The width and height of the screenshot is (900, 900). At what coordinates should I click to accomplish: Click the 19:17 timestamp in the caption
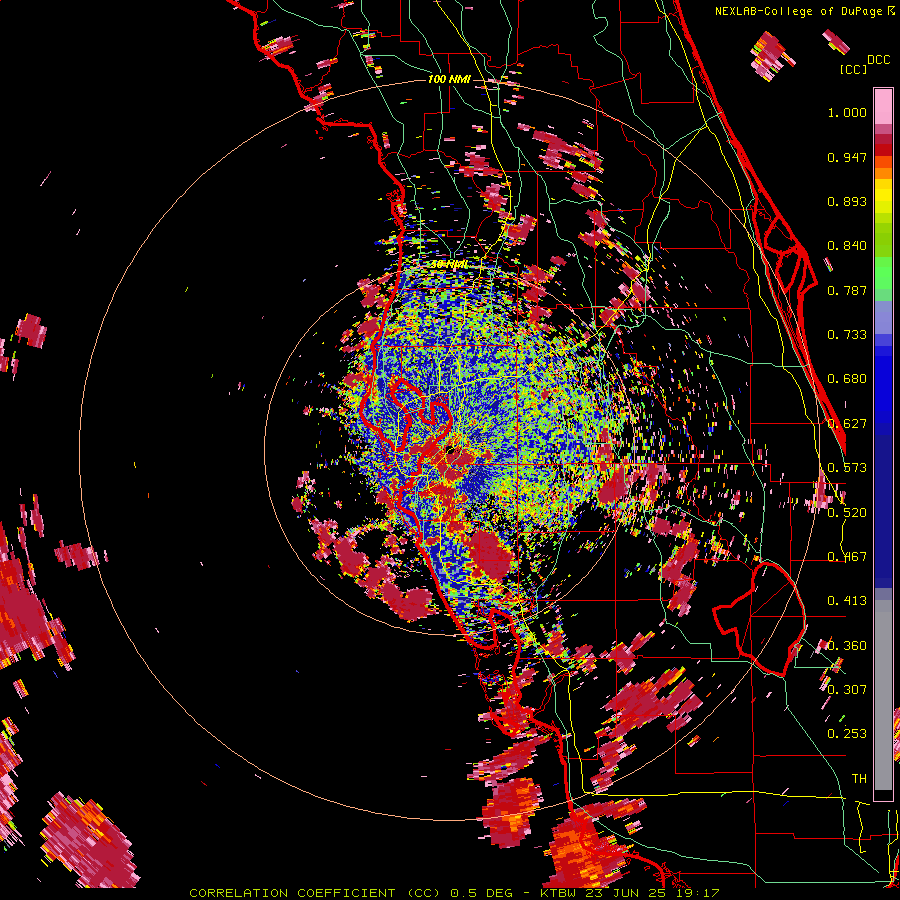pyautogui.click(x=700, y=893)
